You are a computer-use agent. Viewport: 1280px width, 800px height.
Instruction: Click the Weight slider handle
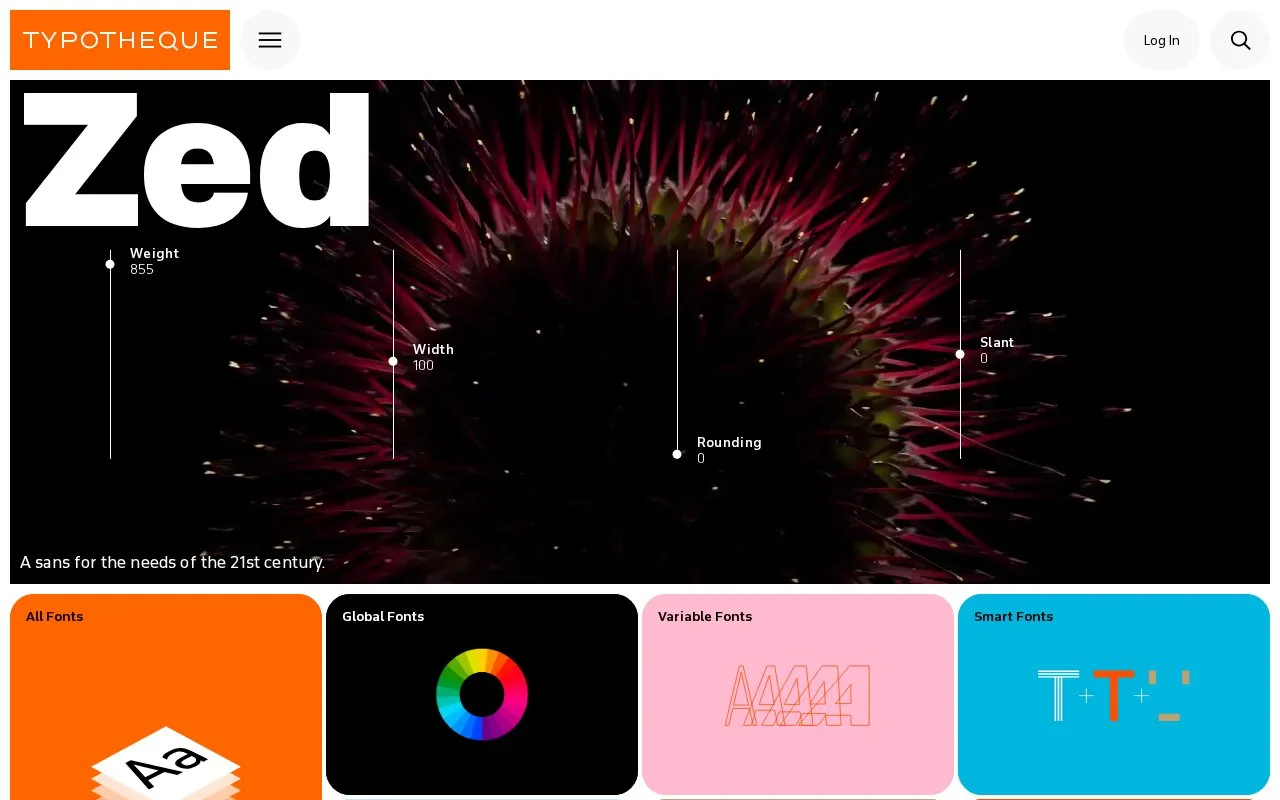point(110,264)
